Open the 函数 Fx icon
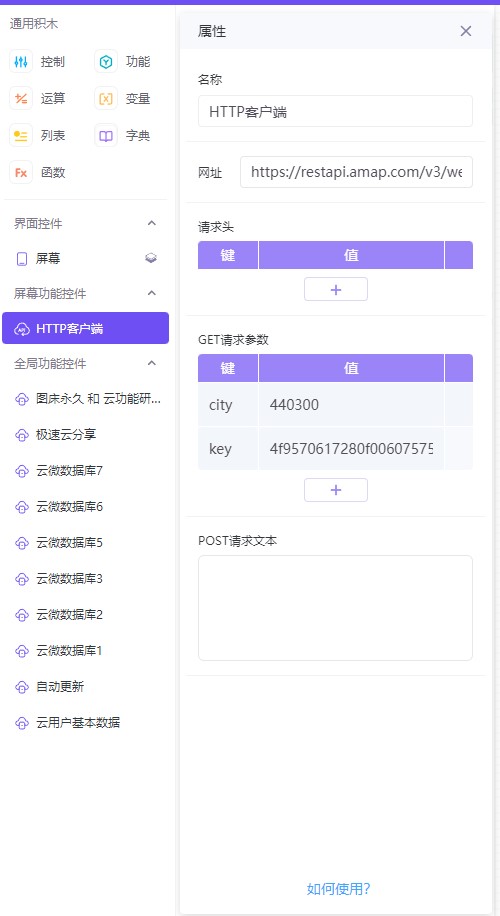This screenshot has width=500, height=916. (21, 172)
